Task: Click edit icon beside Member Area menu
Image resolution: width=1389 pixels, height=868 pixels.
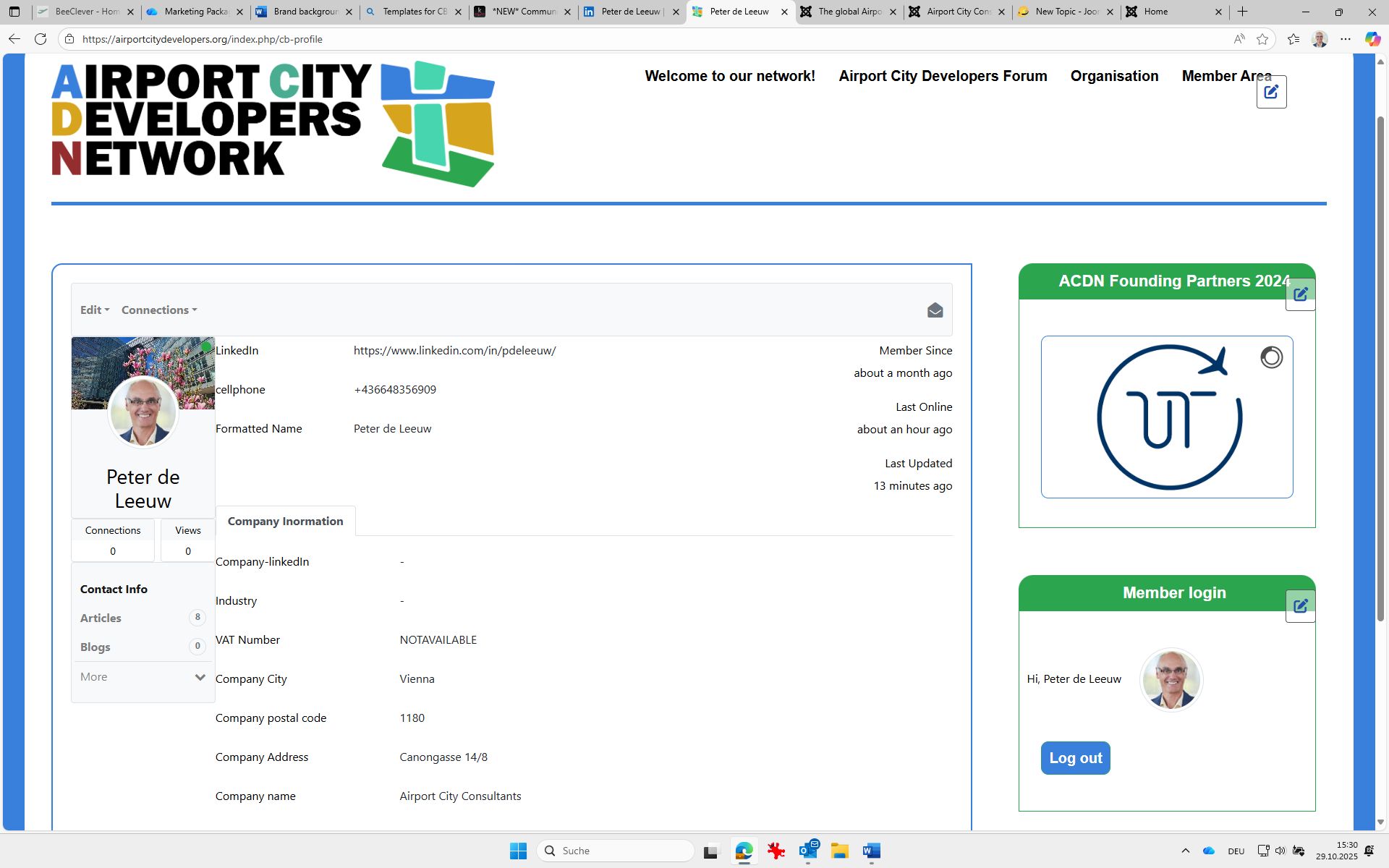Action: click(1271, 92)
